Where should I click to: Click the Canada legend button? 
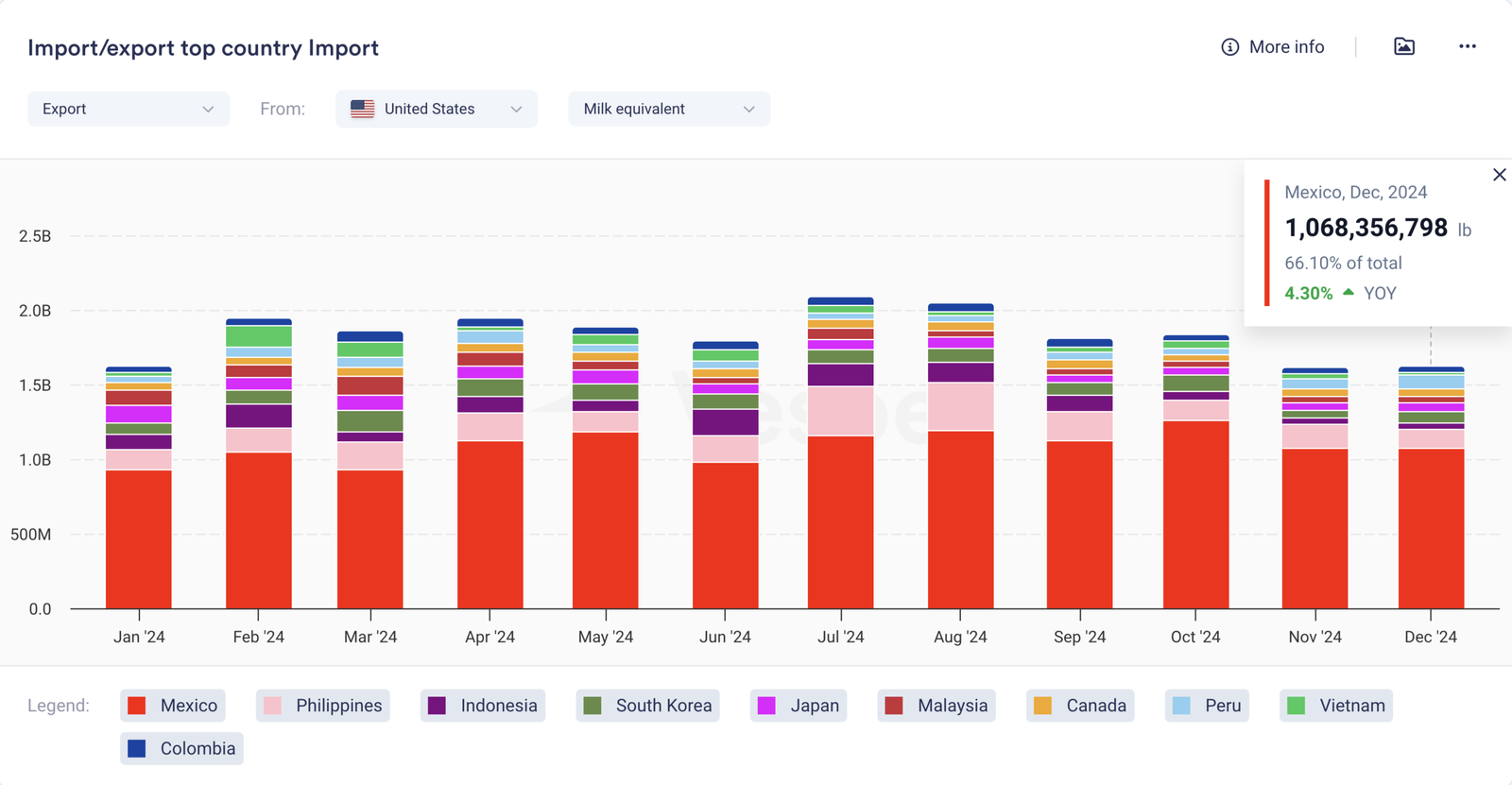1080,706
